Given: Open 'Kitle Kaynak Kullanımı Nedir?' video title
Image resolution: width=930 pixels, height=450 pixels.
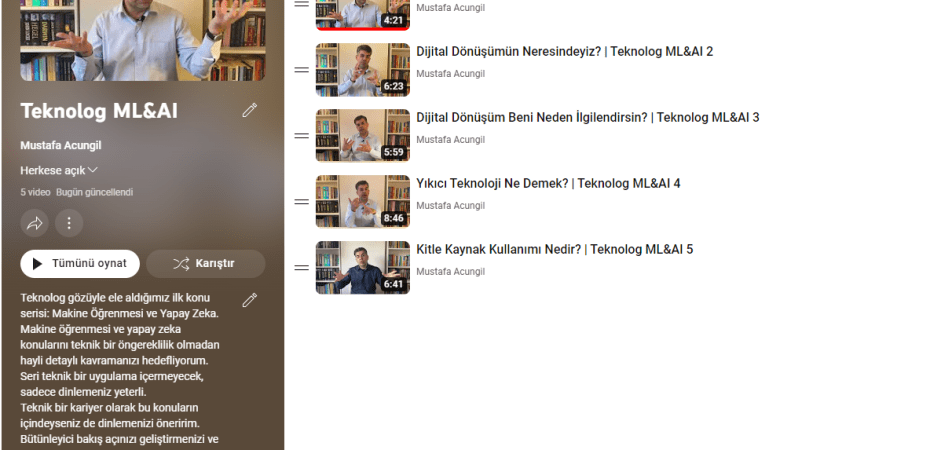Looking at the screenshot, I should point(554,250).
